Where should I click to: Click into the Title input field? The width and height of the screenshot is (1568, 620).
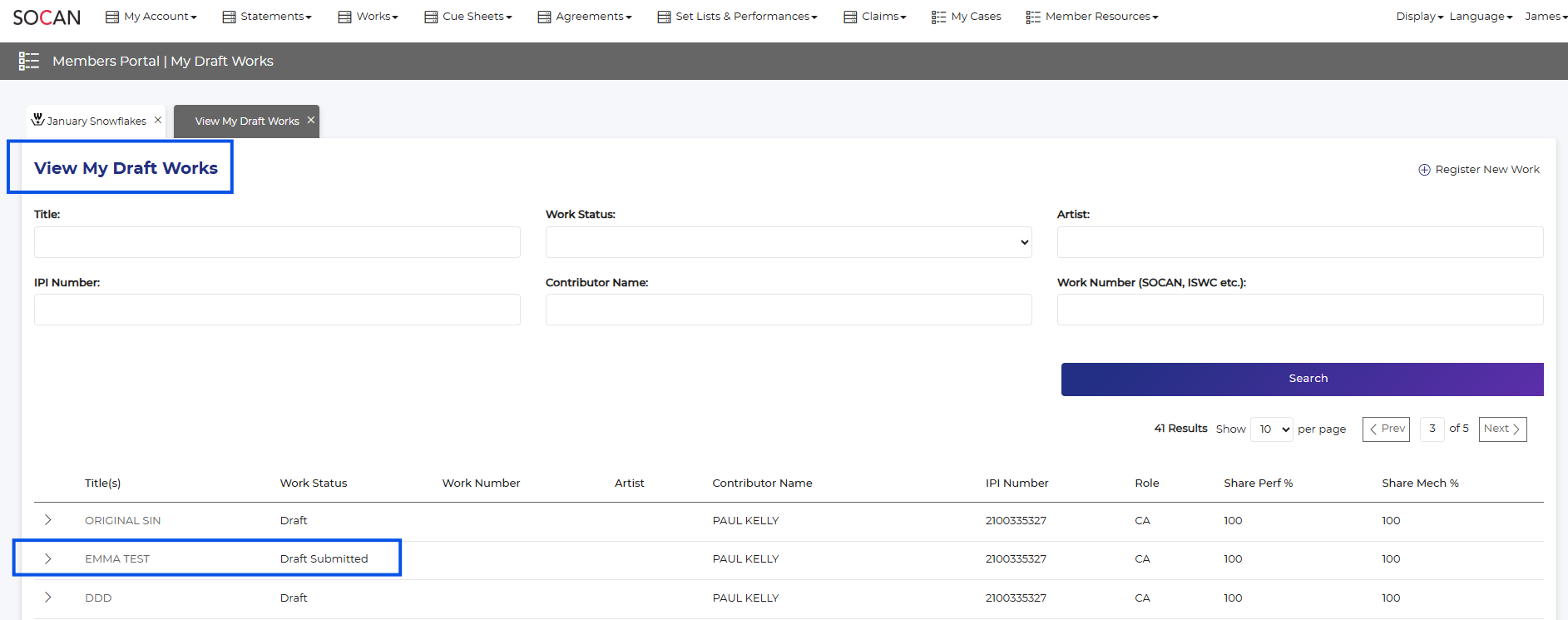click(277, 242)
